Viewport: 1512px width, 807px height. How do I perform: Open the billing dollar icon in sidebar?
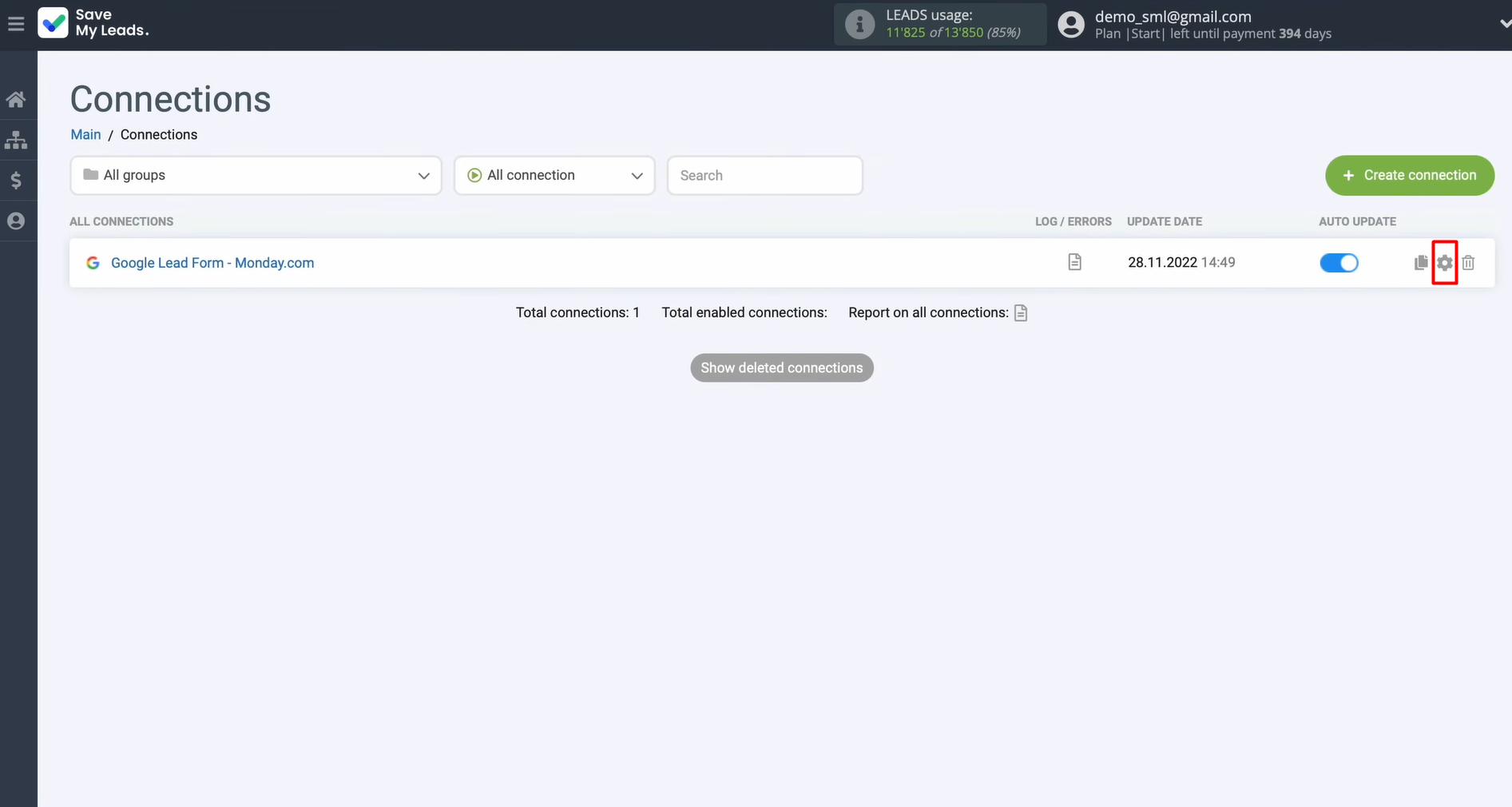[x=16, y=181]
